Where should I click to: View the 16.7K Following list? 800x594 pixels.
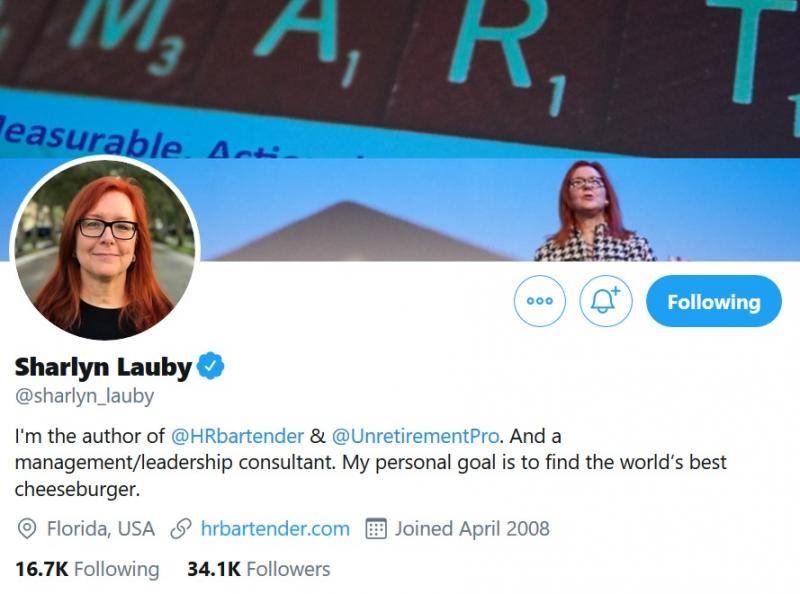pos(87,569)
